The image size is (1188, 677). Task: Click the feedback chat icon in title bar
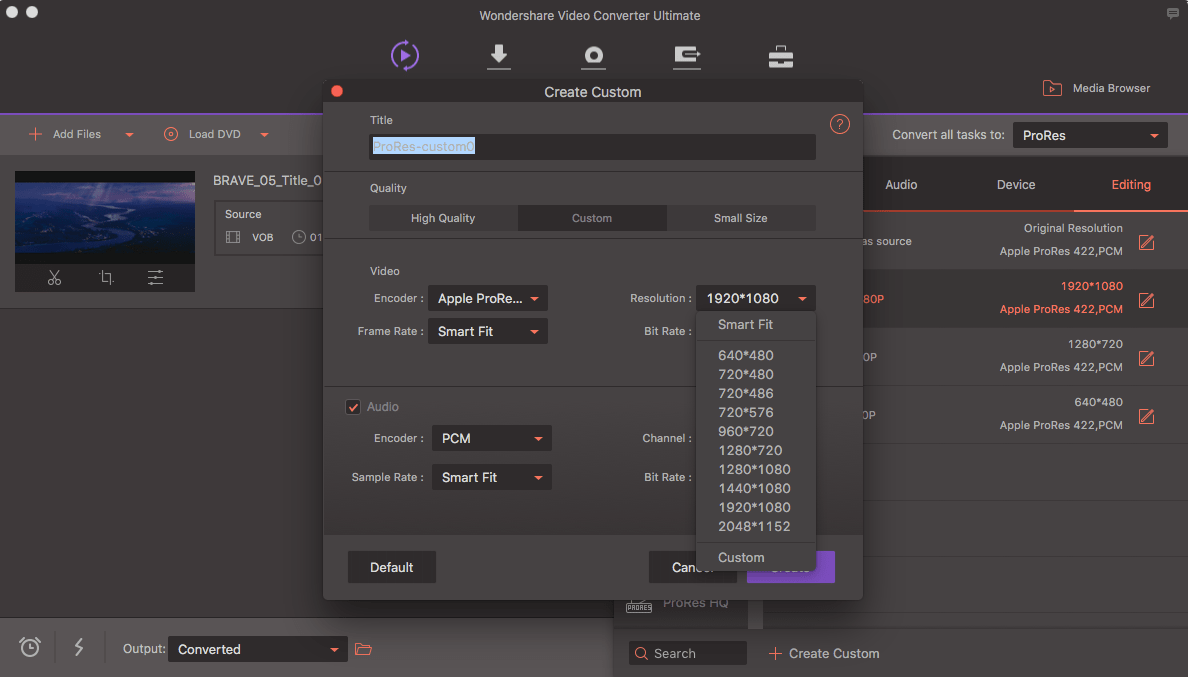(x=1172, y=14)
